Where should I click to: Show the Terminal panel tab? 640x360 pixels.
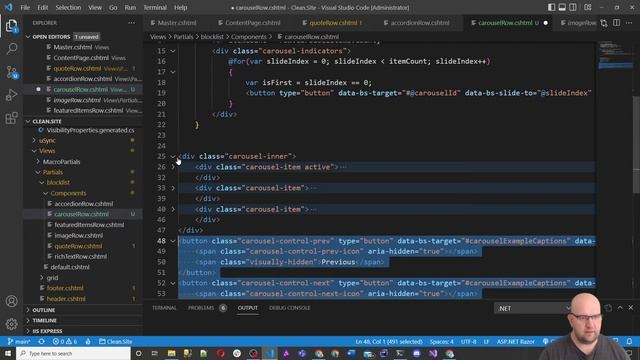[164, 308]
